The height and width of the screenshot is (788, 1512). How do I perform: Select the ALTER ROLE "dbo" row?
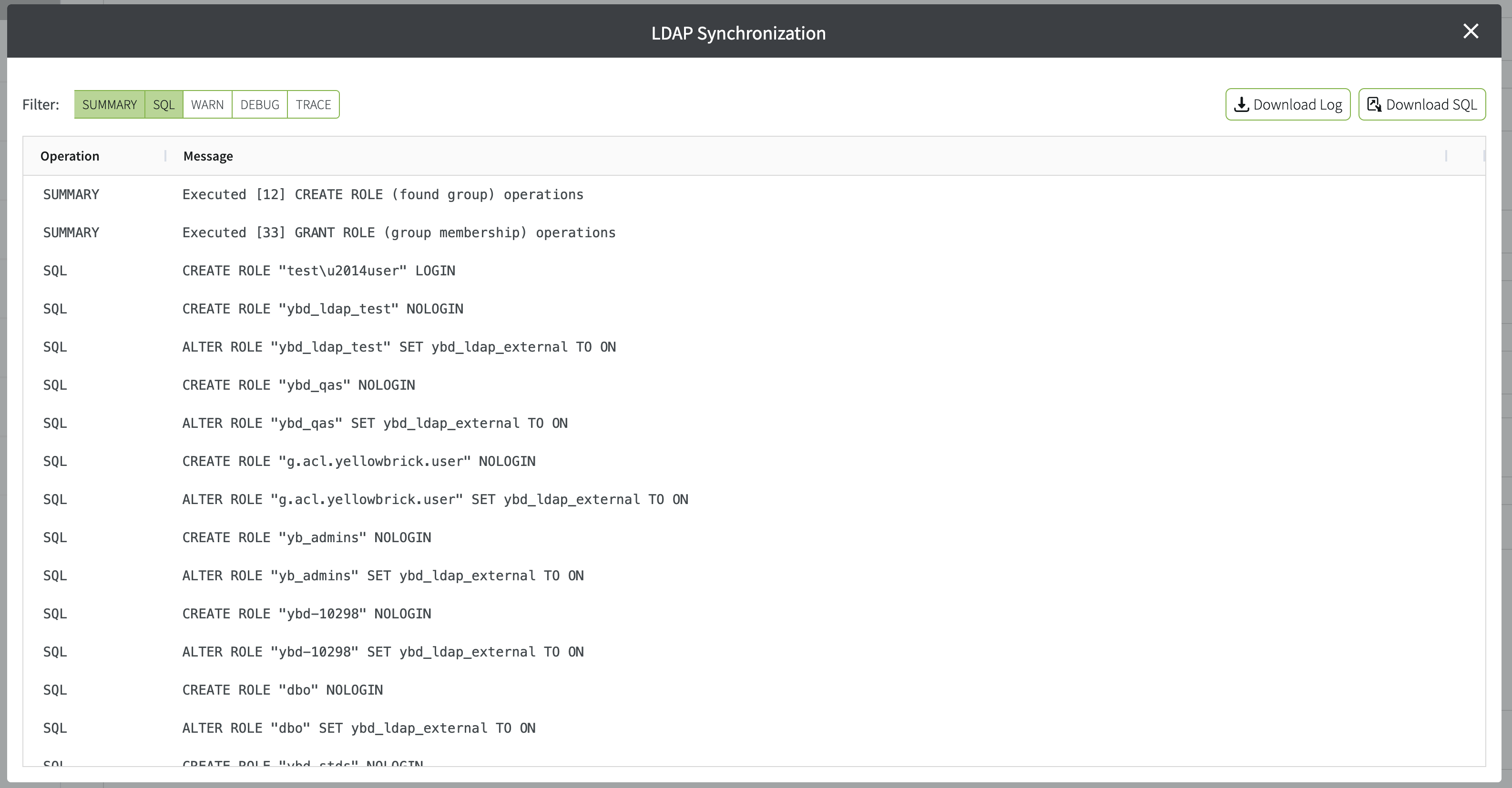click(358, 729)
